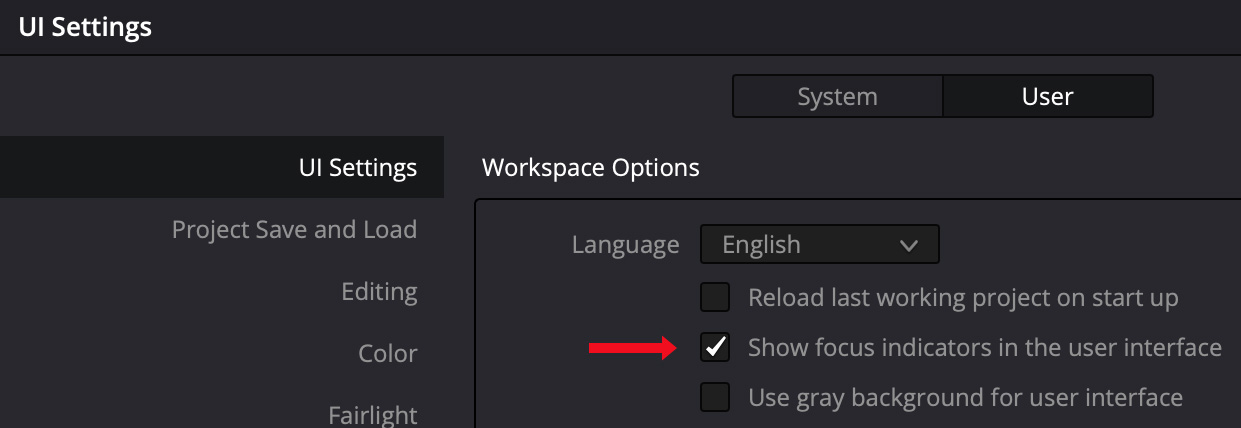Image resolution: width=1241 pixels, height=428 pixels.
Task: Click the Show focus indicators label text
Action: click(985, 348)
